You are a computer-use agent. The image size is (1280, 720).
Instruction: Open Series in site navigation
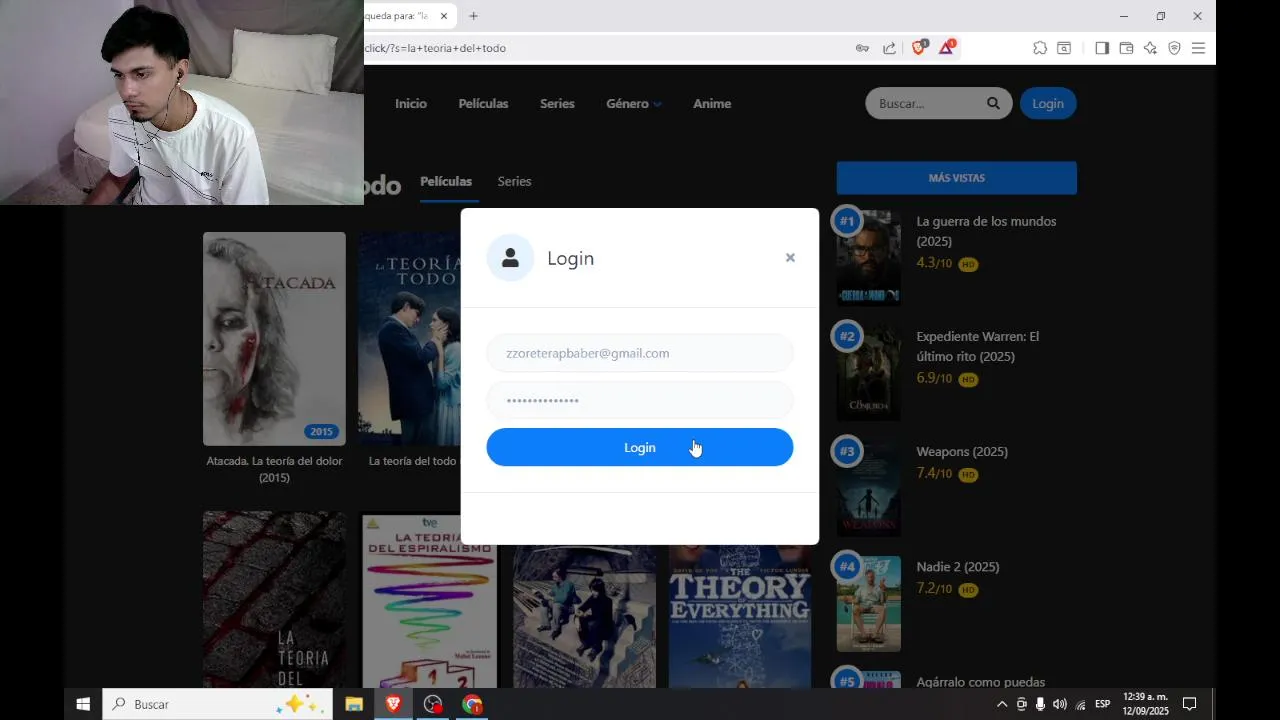[x=557, y=104]
